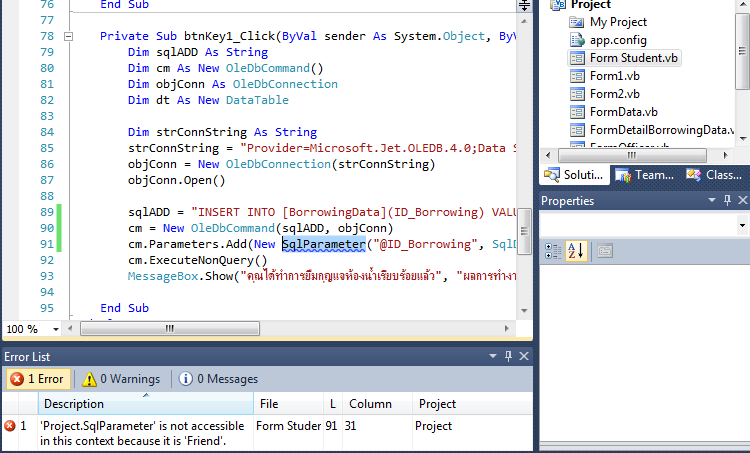Open the Class View tab
This screenshot has height=453, width=750.
tap(713, 175)
